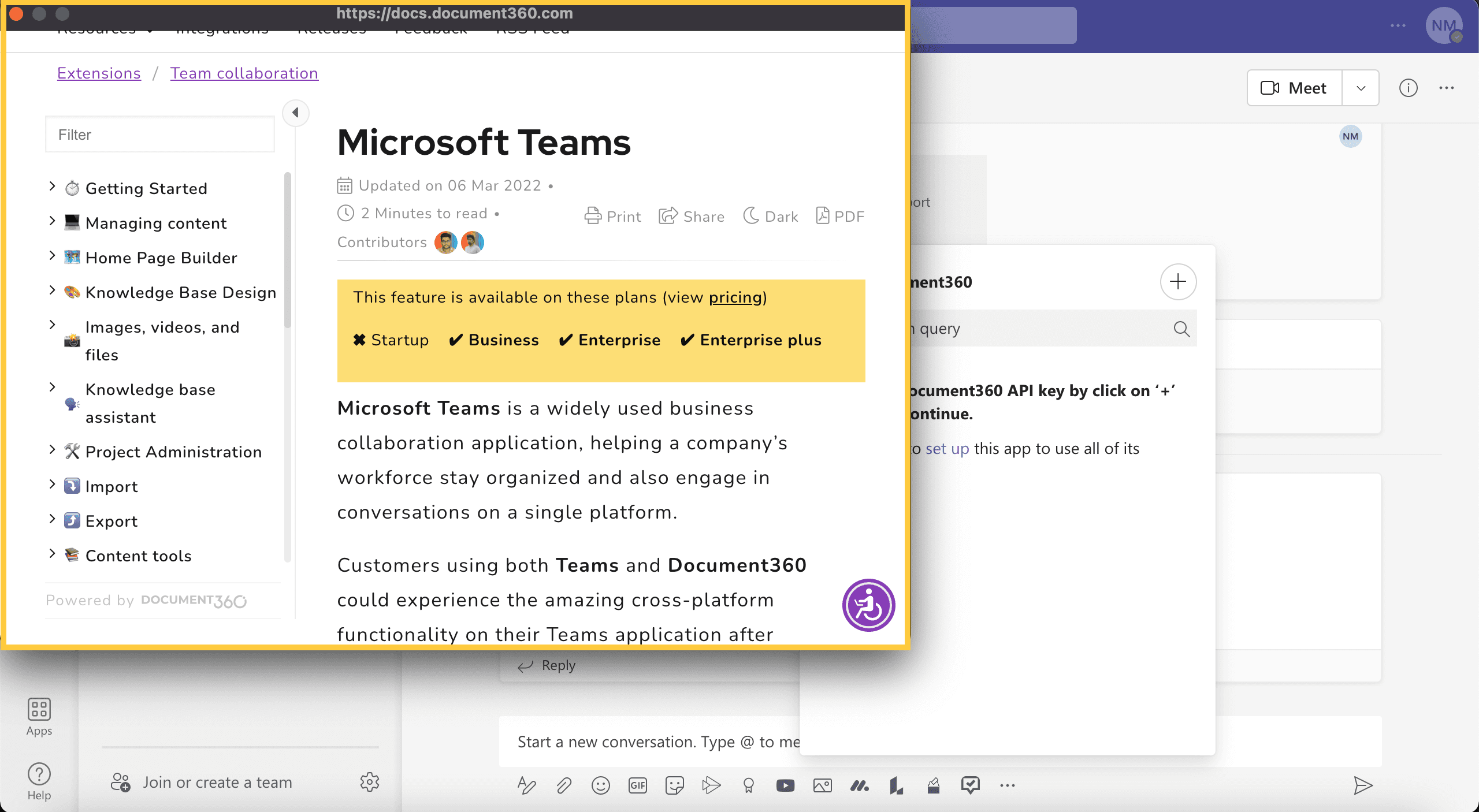This screenshot has width=1479, height=812.
Task: Expand Knowledge base assistant category
Action: tap(52, 388)
